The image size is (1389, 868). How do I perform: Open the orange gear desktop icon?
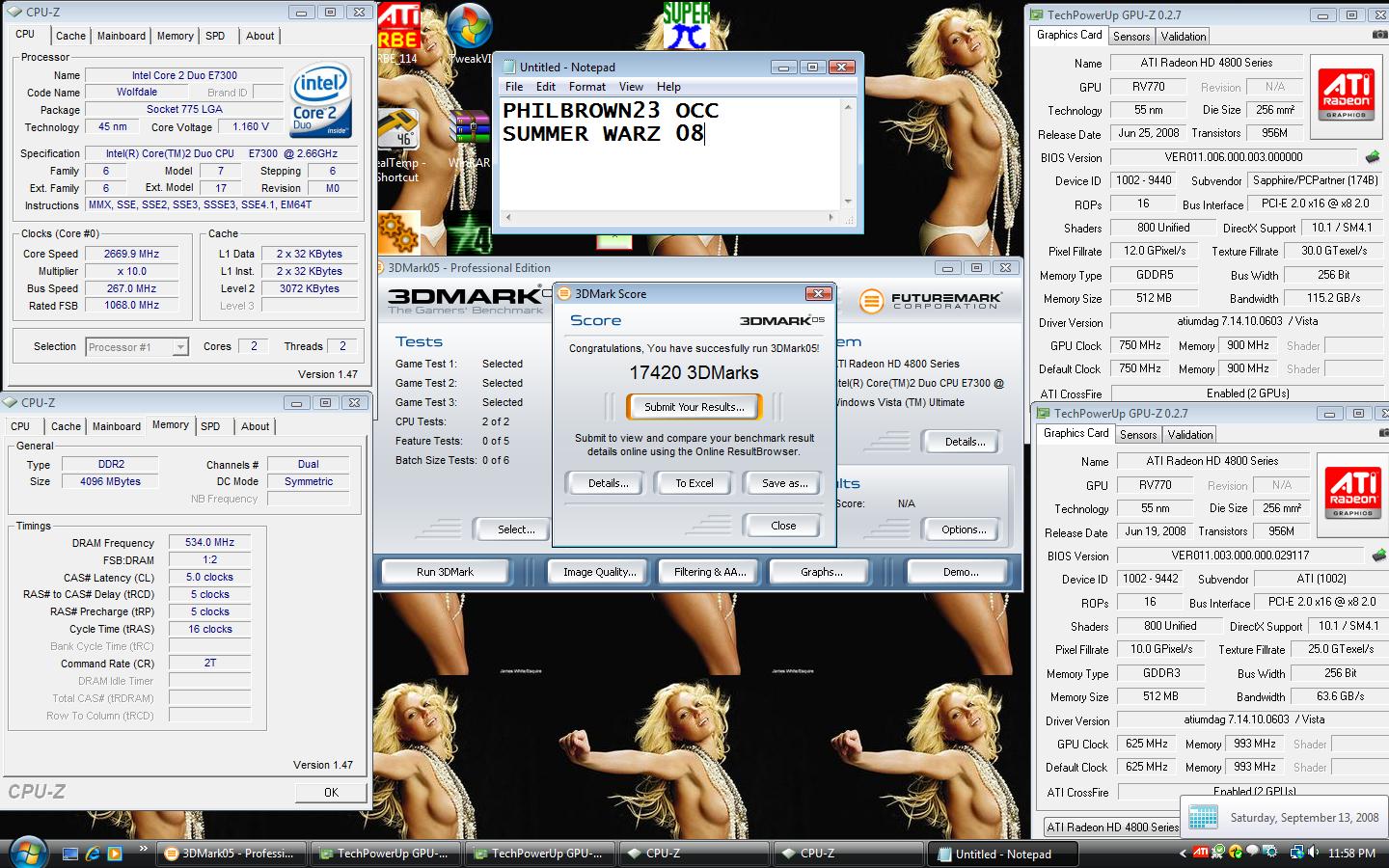click(x=398, y=231)
